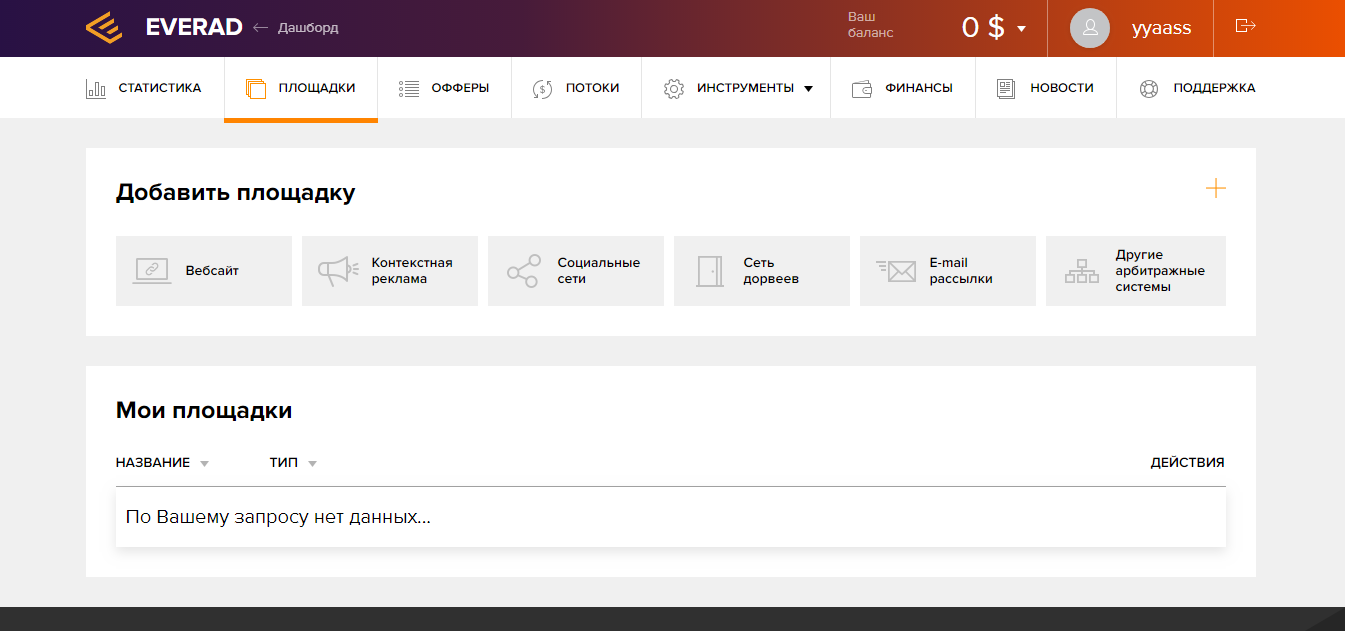
Task: Click the EVERAD brand name text
Action: (x=194, y=28)
